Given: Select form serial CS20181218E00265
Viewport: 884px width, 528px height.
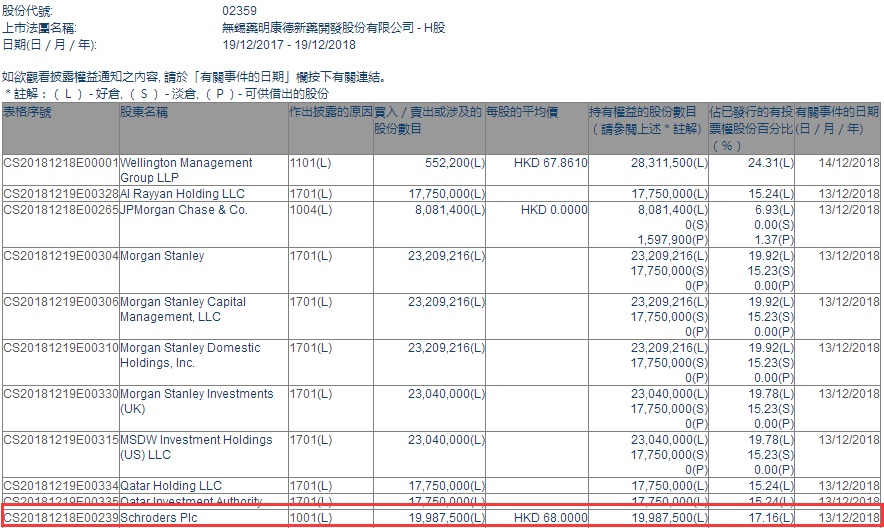Looking at the screenshot, I should (x=61, y=210).
